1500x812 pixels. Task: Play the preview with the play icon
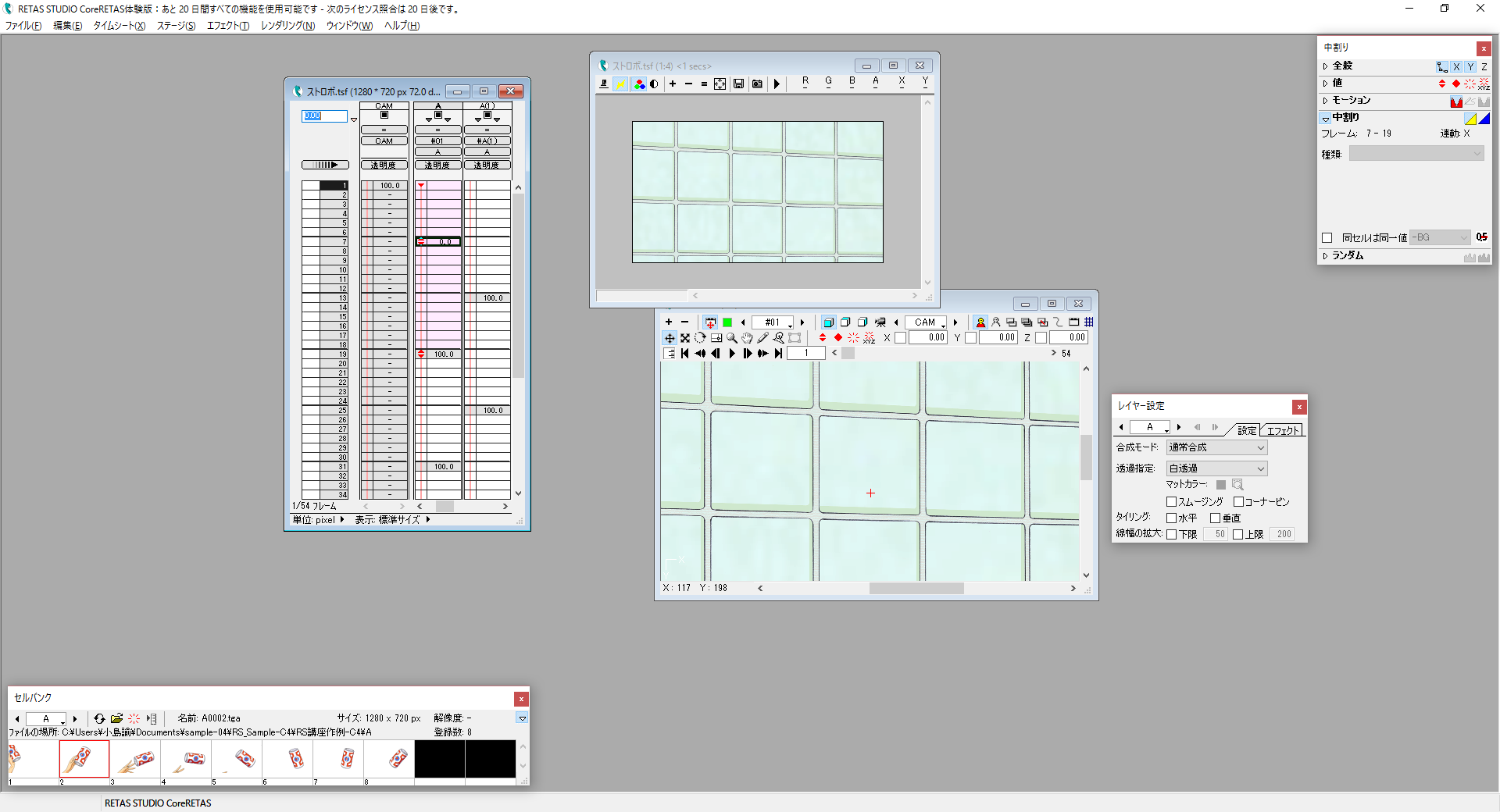(x=777, y=84)
